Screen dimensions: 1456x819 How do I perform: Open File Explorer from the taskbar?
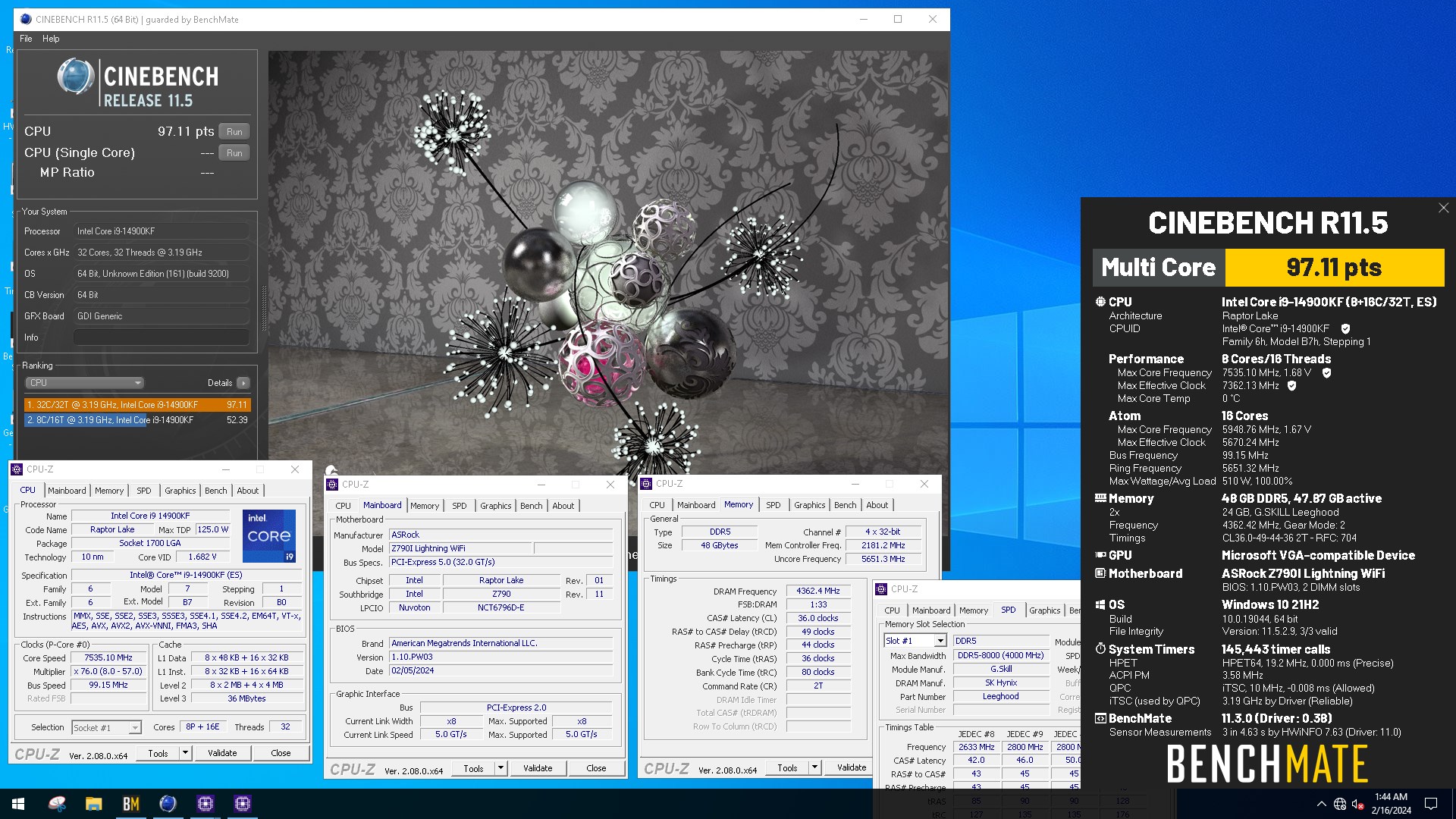(x=93, y=804)
